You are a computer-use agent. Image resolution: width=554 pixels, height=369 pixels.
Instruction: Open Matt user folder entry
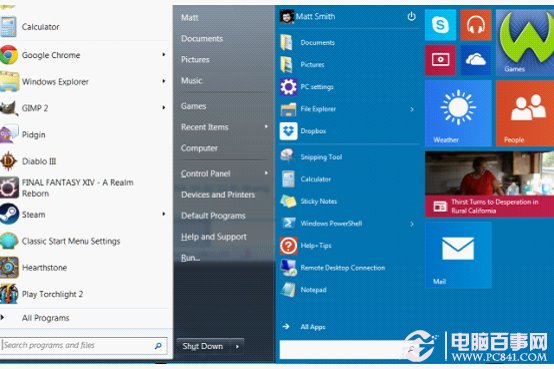[190, 17]
